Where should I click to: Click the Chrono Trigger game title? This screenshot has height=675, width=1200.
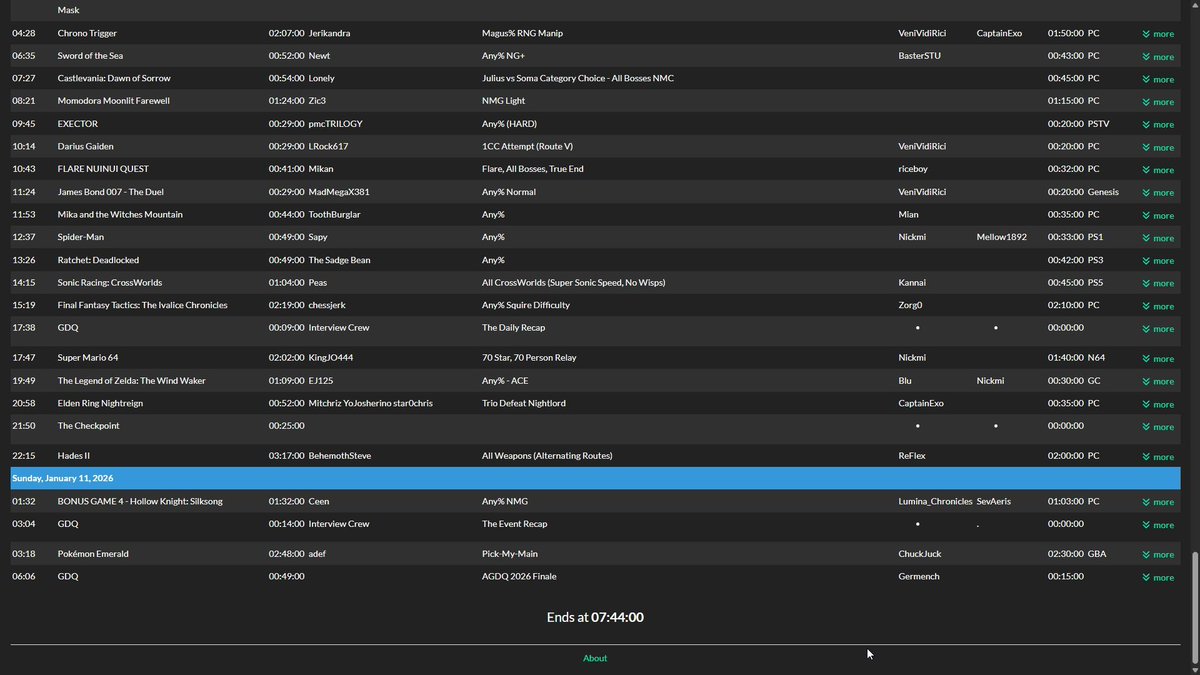(x=87, y=33)
